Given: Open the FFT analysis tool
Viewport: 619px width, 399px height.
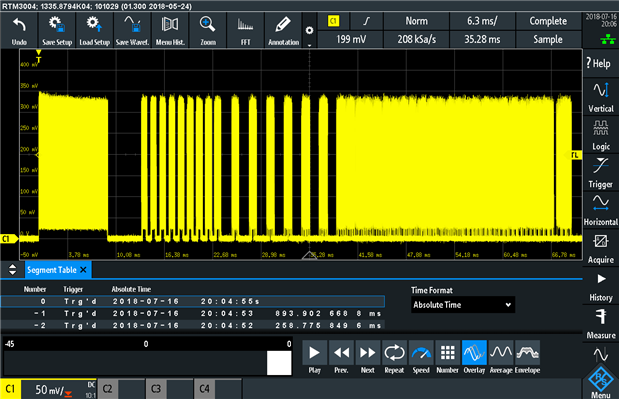Looking at the screenshot, I should (x=246, y=30).
